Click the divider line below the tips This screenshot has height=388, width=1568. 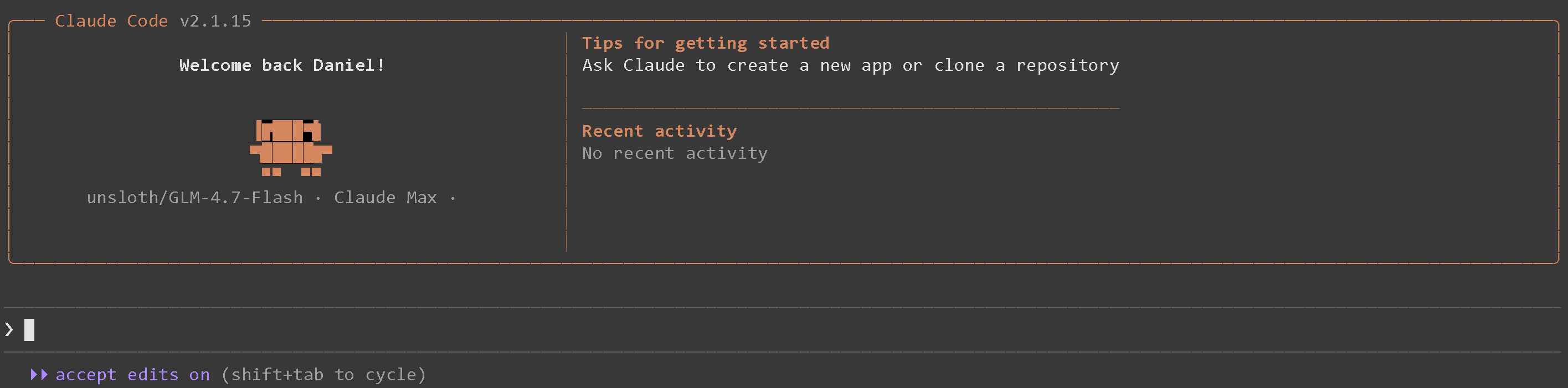[x=850, y=108]
